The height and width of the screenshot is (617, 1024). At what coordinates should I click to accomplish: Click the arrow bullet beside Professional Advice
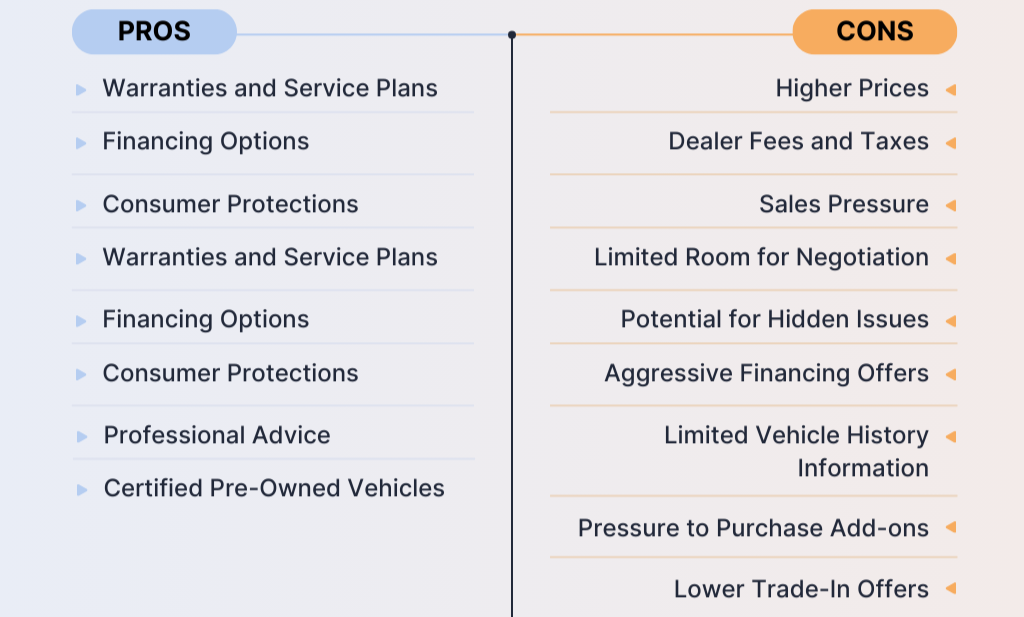[x=82, y=436]
